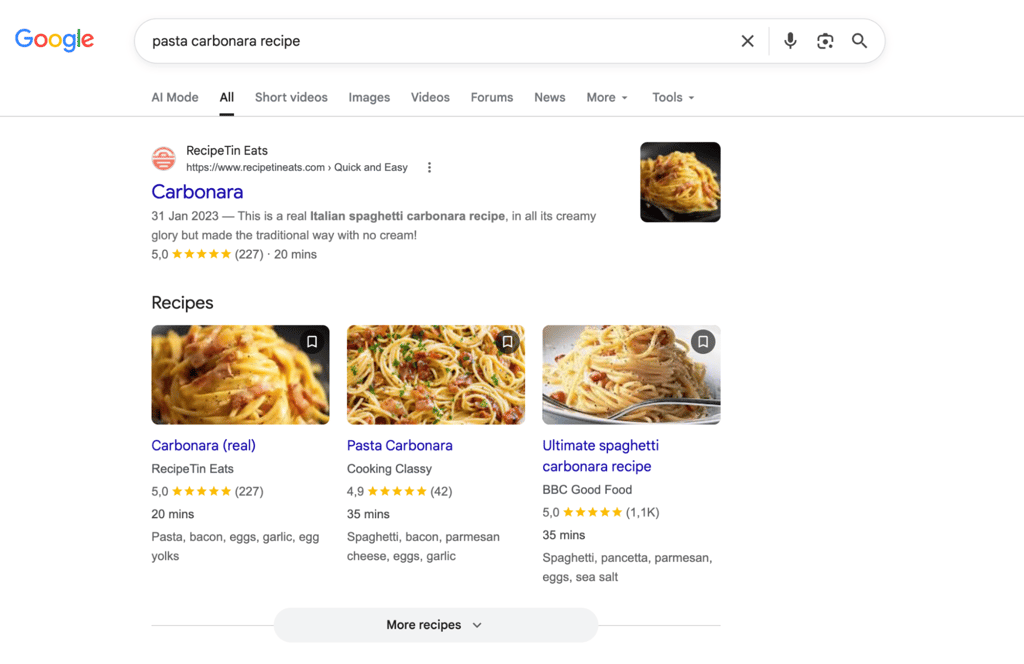Screen dimensions: 1024x664
Task: Open Google Lens image search icon
Action: tap(825, 41)
